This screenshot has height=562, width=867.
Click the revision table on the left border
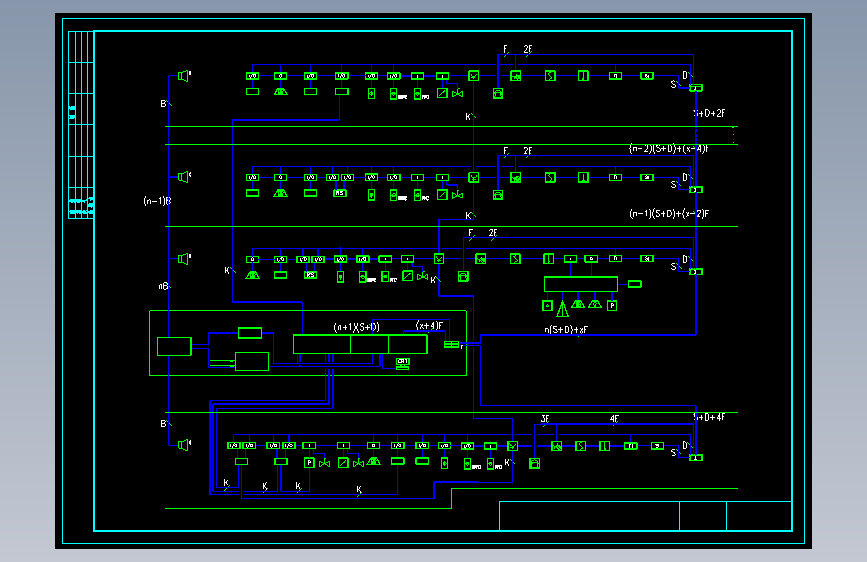pyautogui.click(x=81, y=125)
